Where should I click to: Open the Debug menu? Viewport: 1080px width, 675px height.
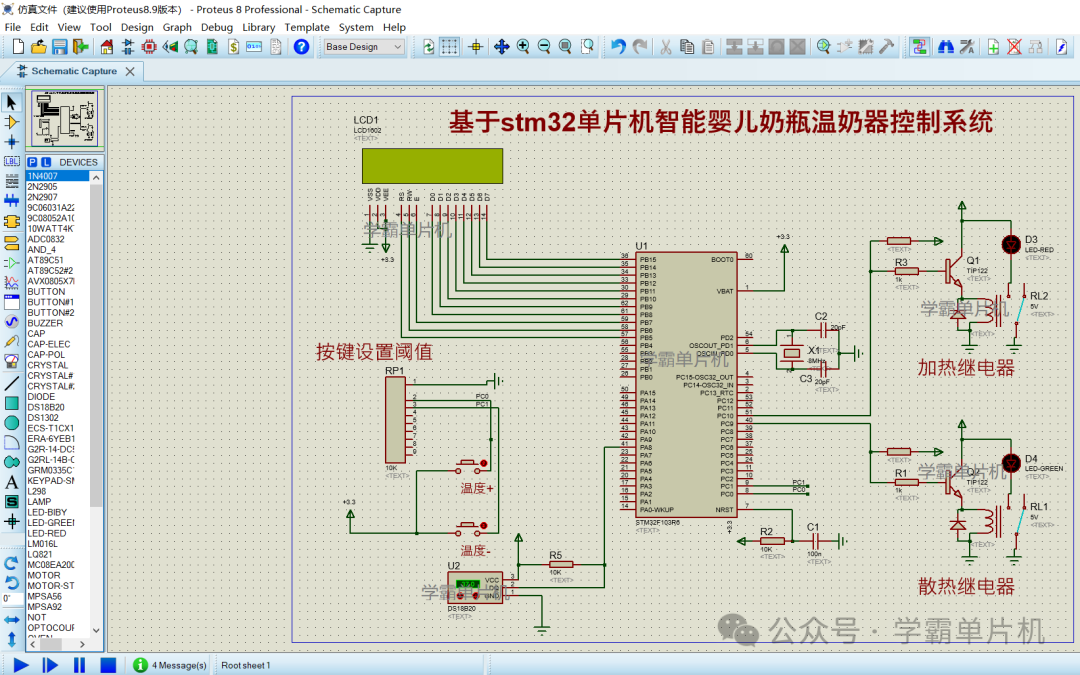click(x=217, y=27)
